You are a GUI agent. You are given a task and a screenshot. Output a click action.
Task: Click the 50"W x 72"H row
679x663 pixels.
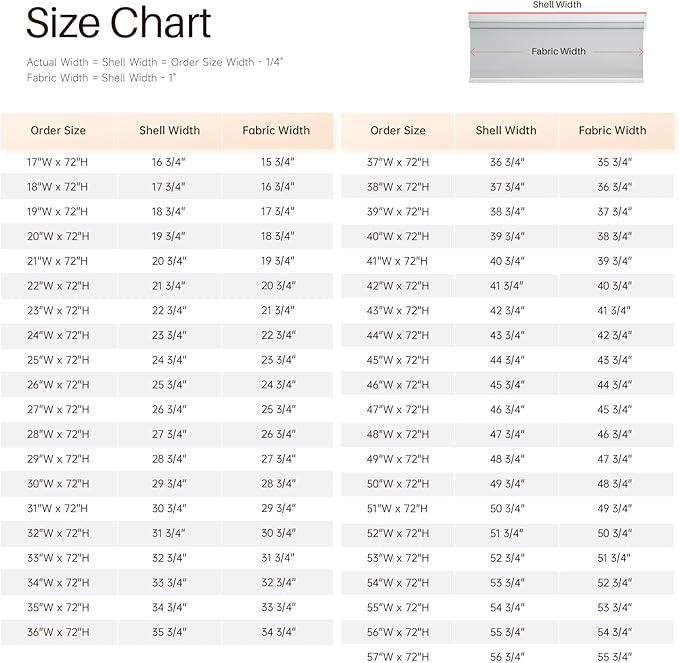click(507, 484)
